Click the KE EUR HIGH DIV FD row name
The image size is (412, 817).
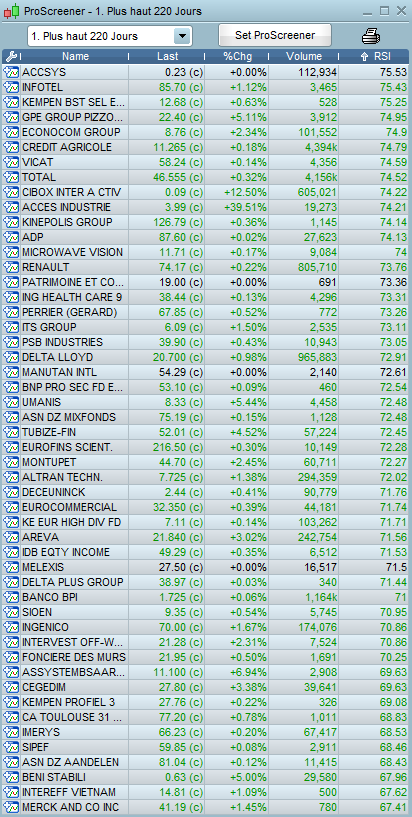click(x=69, y=522)
